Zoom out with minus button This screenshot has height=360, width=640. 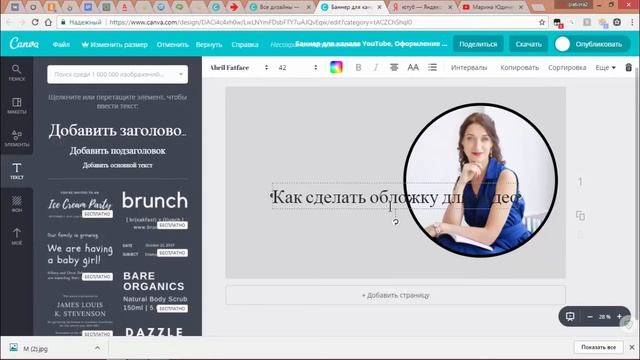[x=590, y=317]
